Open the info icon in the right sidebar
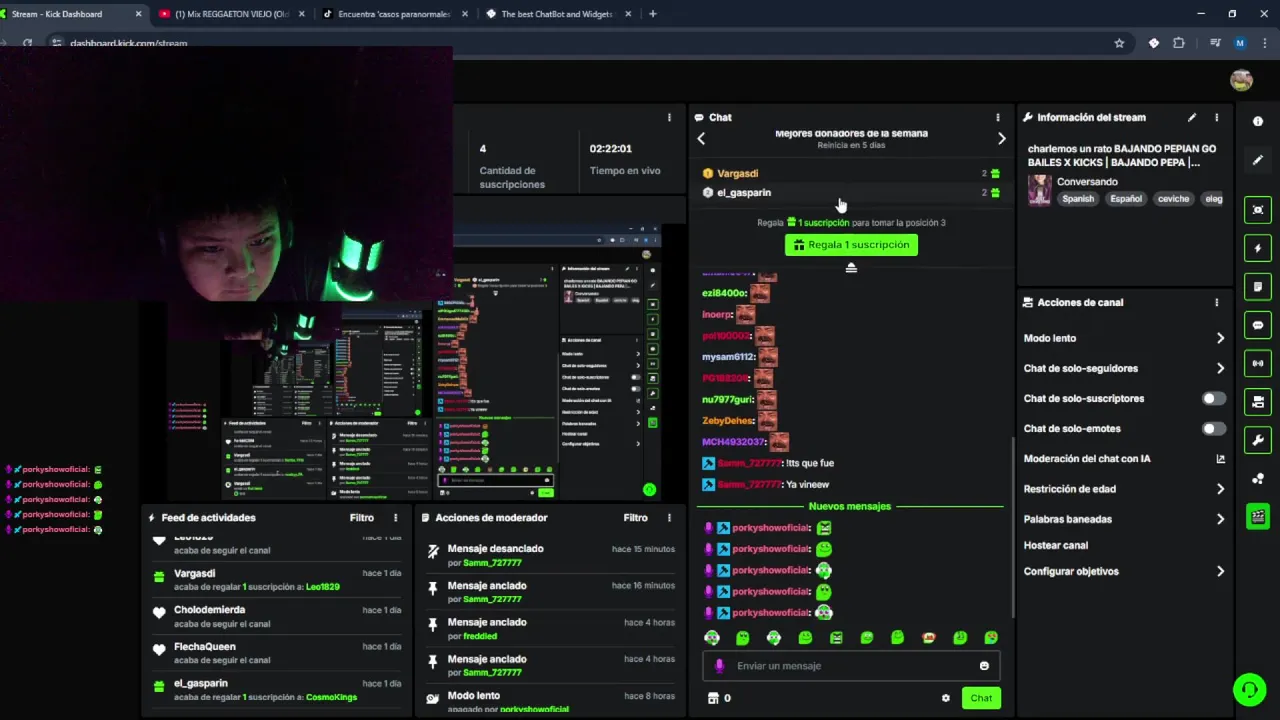This screenshot has width=1280, height=720. pos(1258,121)
